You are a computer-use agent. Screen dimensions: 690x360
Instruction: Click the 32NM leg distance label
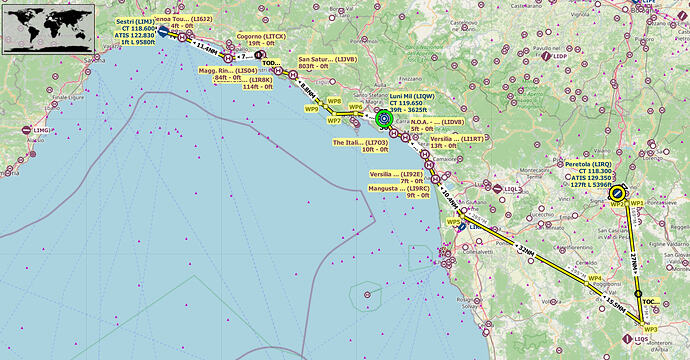point(525,251)
